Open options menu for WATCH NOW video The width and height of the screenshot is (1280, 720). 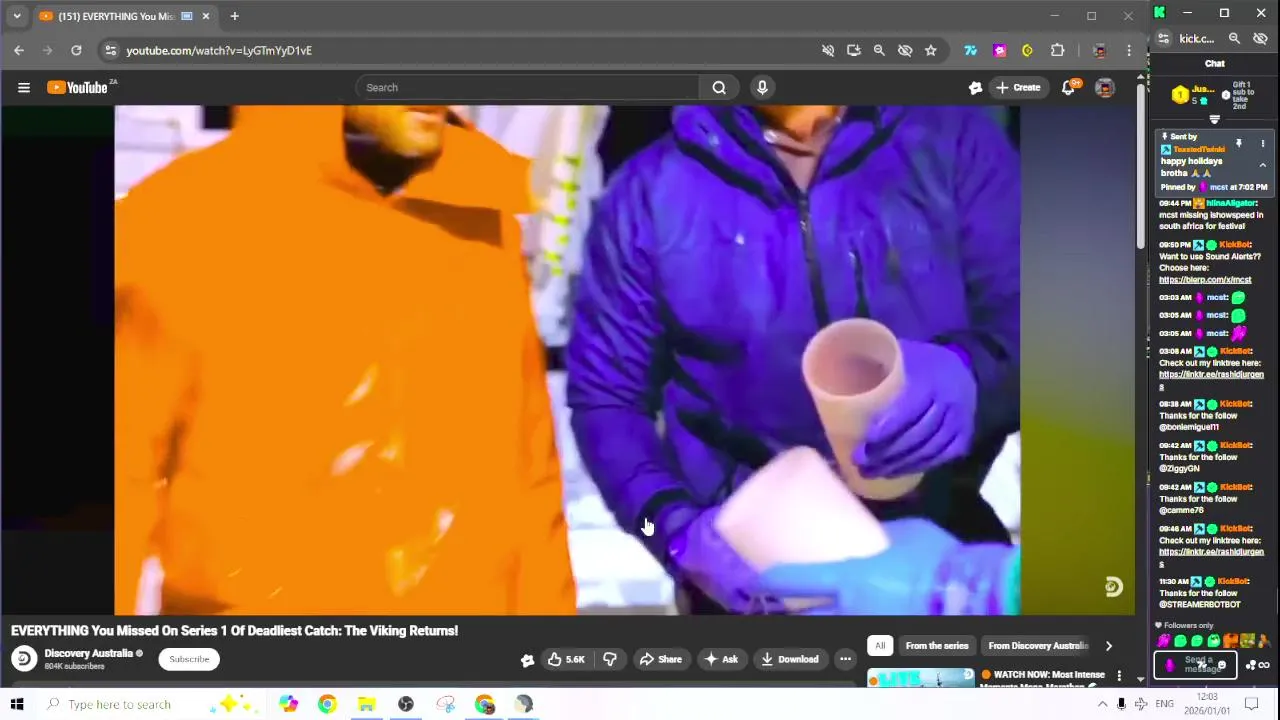tap(1119, 677)
